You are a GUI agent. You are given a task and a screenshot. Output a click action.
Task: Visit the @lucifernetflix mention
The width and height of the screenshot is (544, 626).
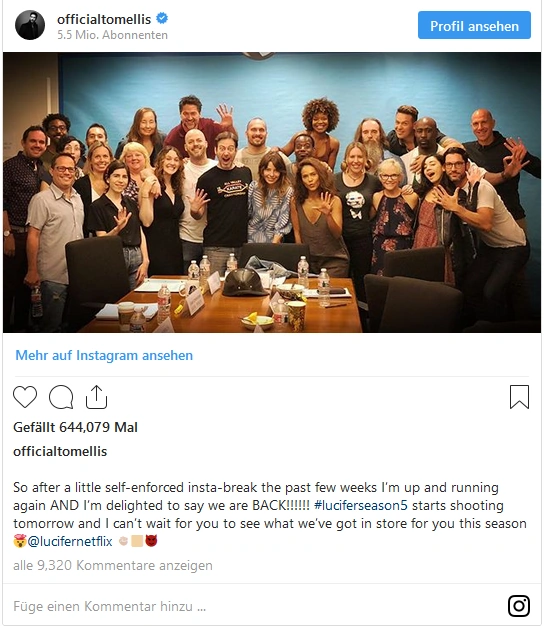(70, 541)
